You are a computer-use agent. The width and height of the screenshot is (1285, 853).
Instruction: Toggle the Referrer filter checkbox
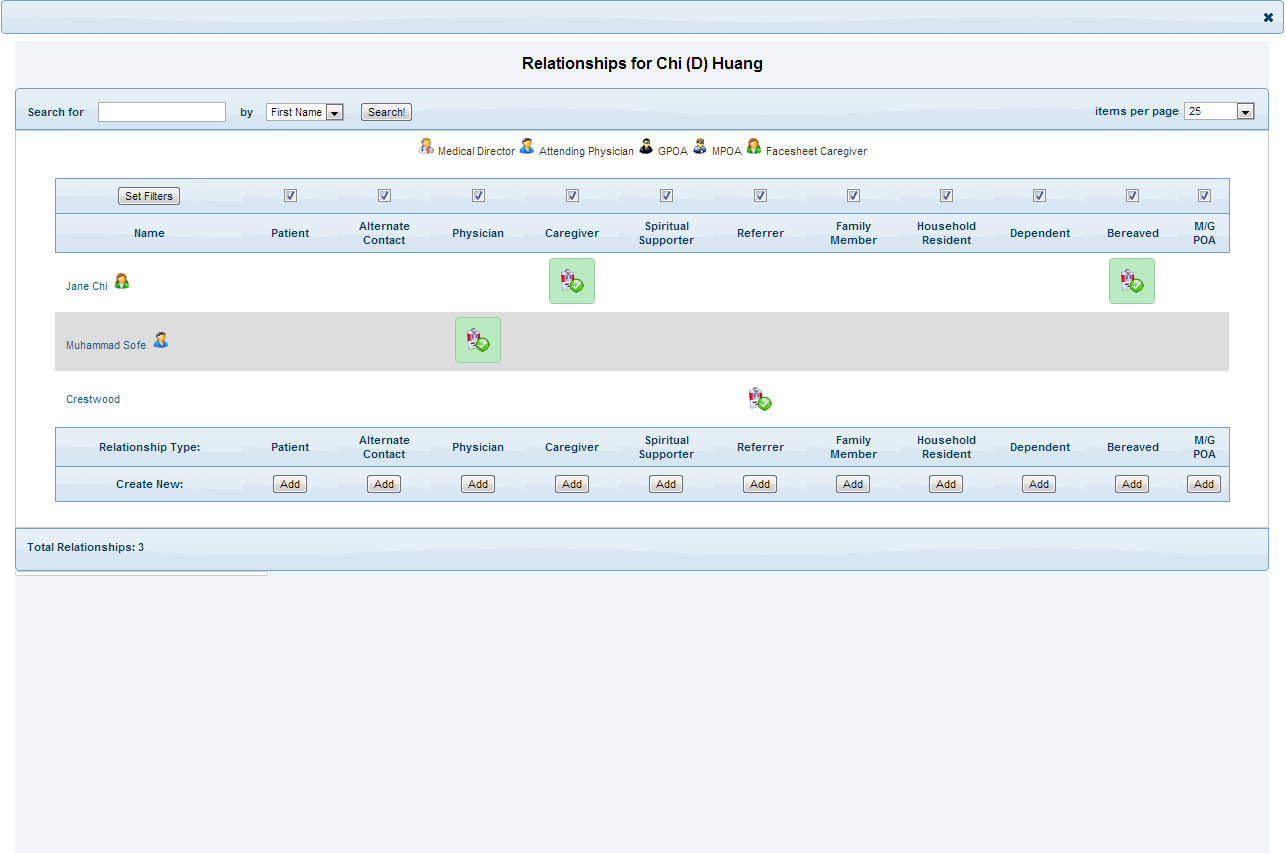coord(760,196)
